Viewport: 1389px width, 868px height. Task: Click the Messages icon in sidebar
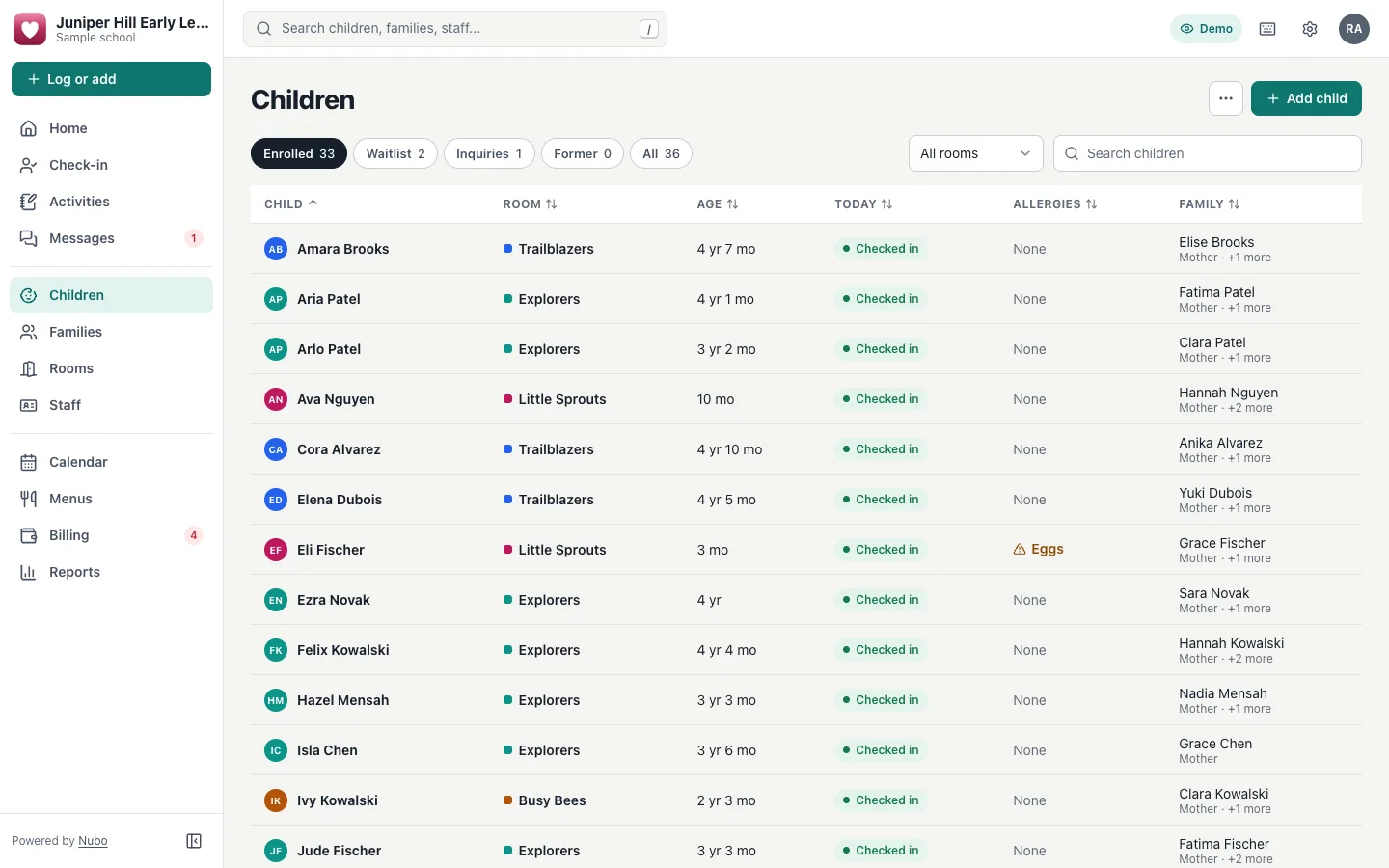coord(29,238)
